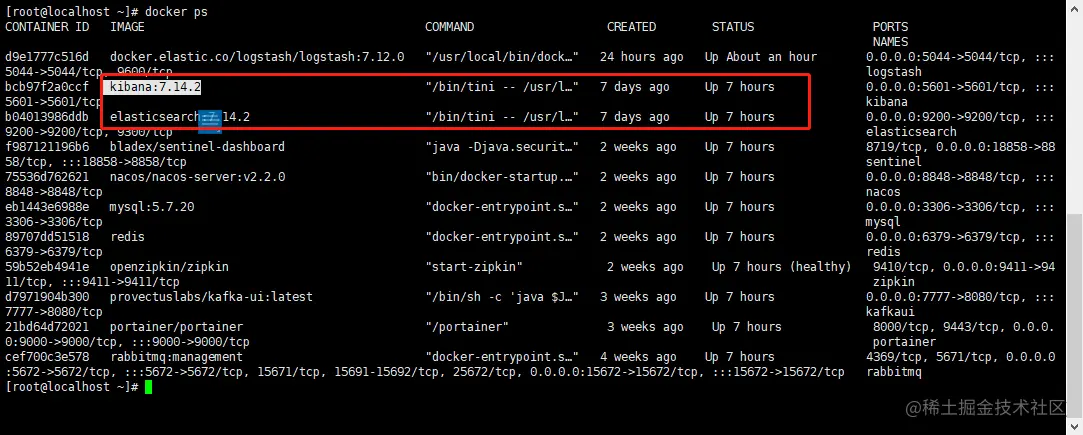This screenshot has height=435, width=1083.
Task: Click the bladex/sentinel-dashboard image name
Action: click(x=198, y=147)
